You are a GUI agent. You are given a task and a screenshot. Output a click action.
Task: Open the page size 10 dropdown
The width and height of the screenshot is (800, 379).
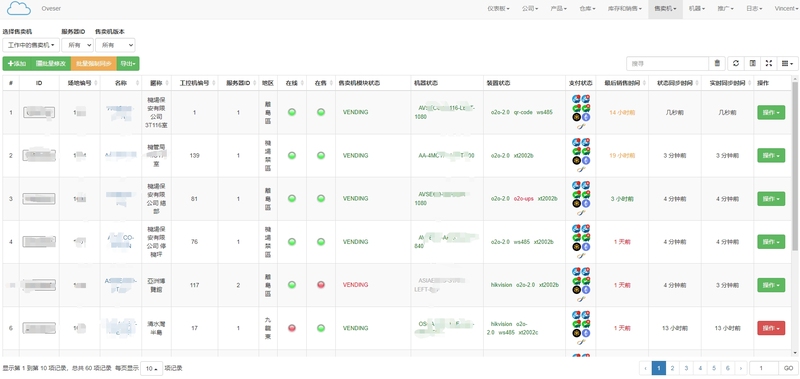click(151, 368)
